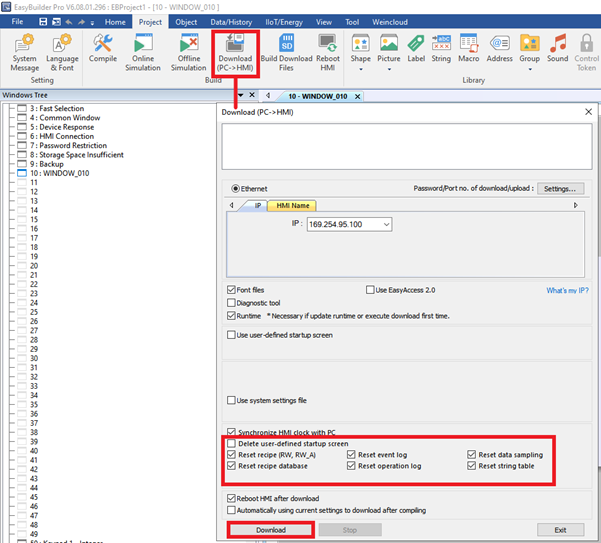The image size is (601, 543).
Task: Open password/port Settings... button
Action: click(560, 189)
